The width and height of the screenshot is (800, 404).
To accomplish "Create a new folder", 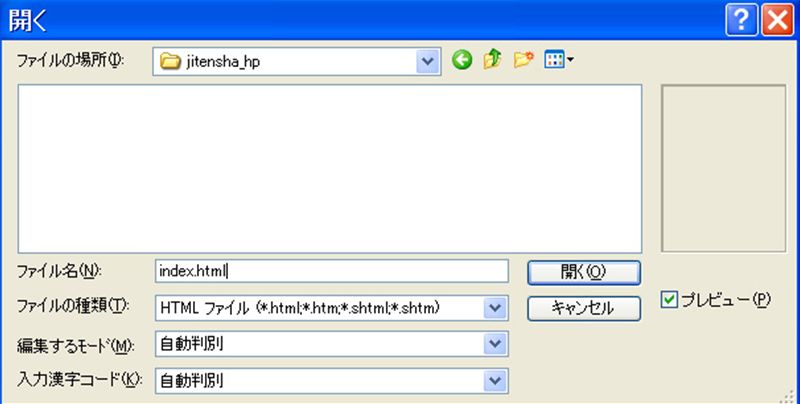I will coord(523,61).
